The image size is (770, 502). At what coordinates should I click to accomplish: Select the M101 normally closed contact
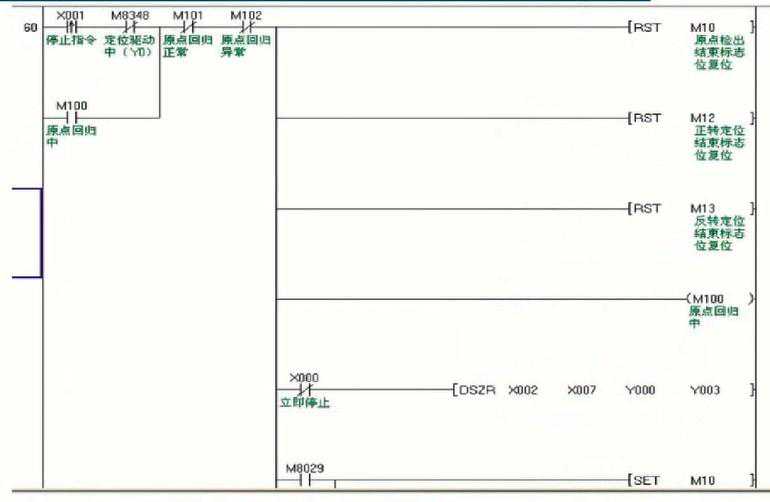(x=187, y=27)
